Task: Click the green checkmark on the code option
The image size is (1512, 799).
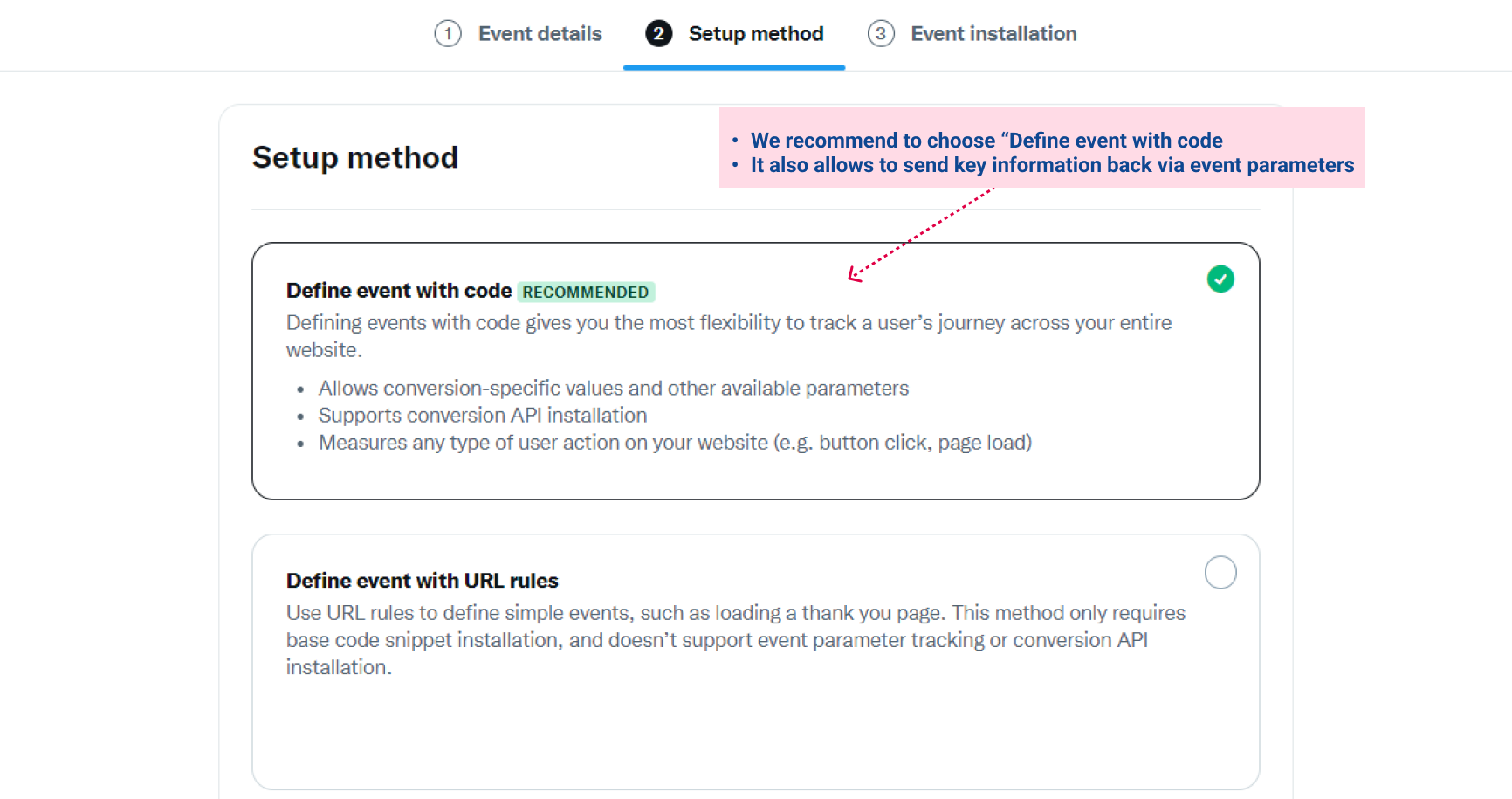Action: pos(1220,279)
